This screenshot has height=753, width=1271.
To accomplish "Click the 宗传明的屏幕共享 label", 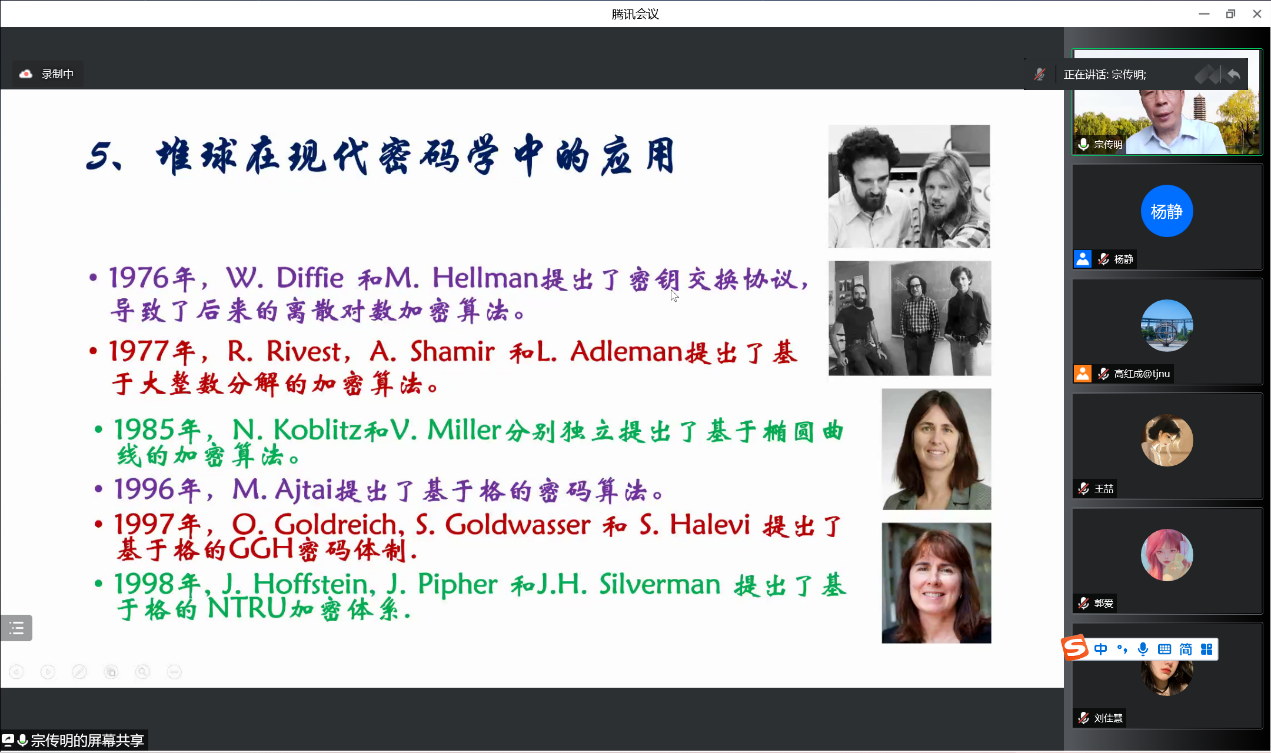I will click(87, 741).
